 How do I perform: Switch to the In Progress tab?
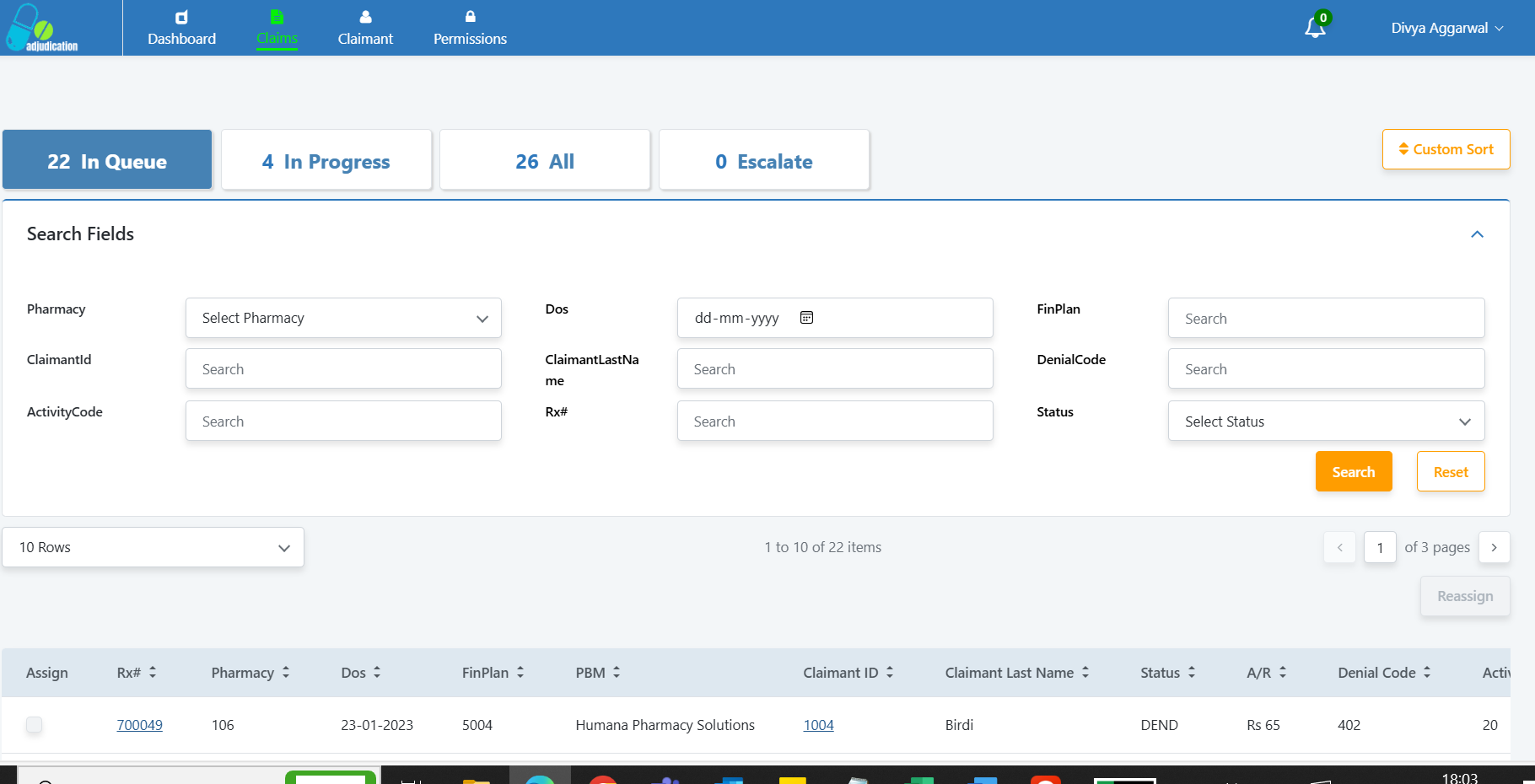326,160
